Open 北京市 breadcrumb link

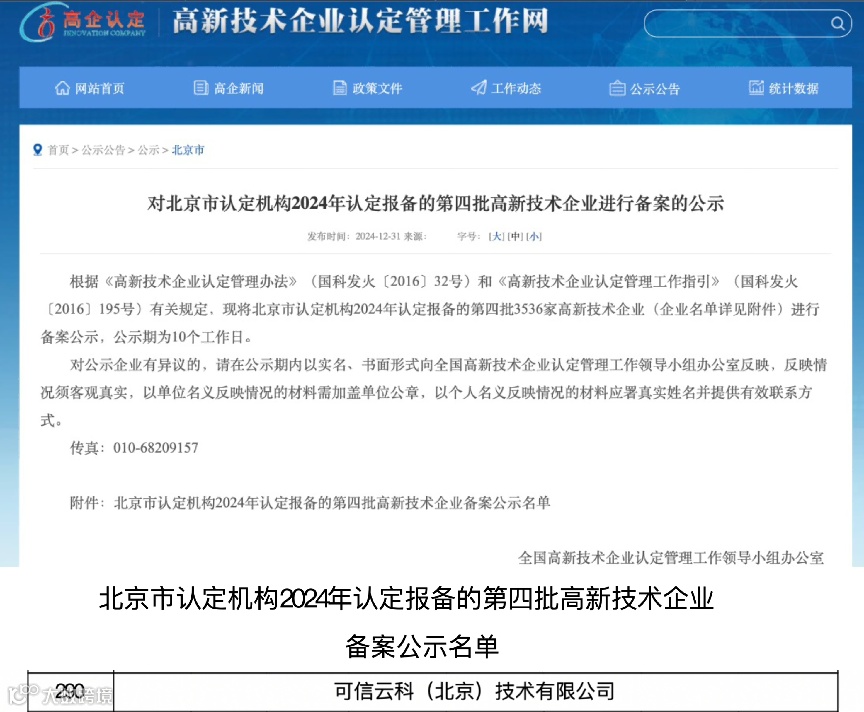[188, 150]
